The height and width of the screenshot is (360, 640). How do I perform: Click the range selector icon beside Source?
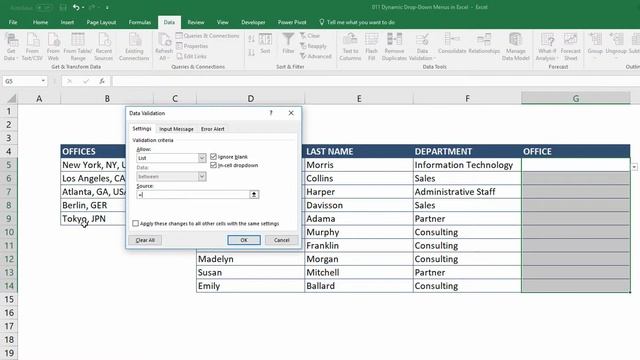click(254, 195)
